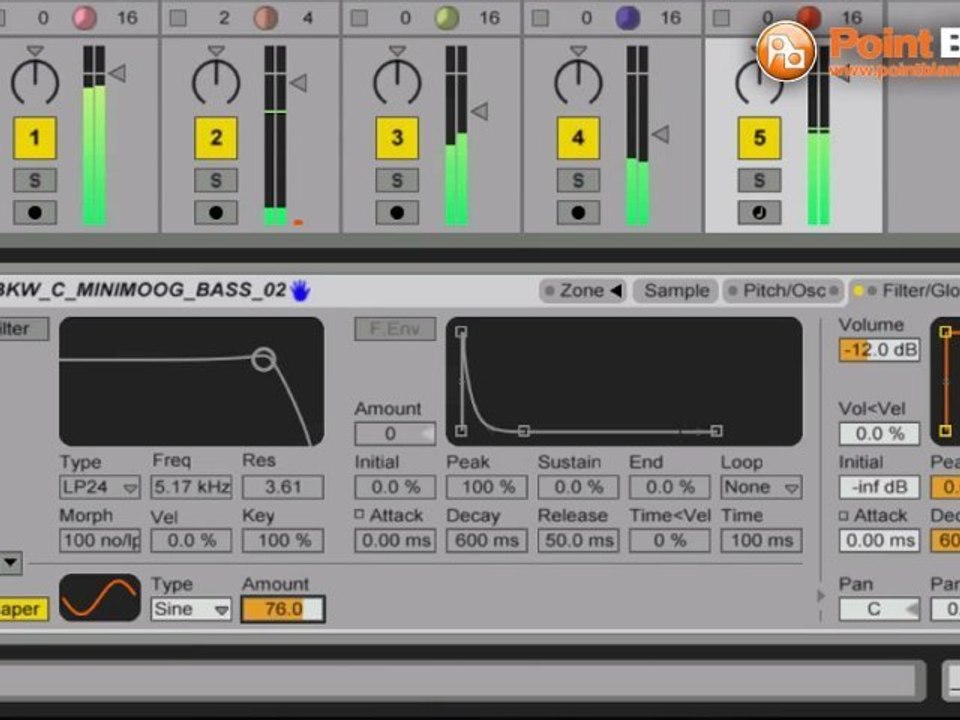Solo track 4
This screenshot has width=960, height=720.
click(578, 181)
